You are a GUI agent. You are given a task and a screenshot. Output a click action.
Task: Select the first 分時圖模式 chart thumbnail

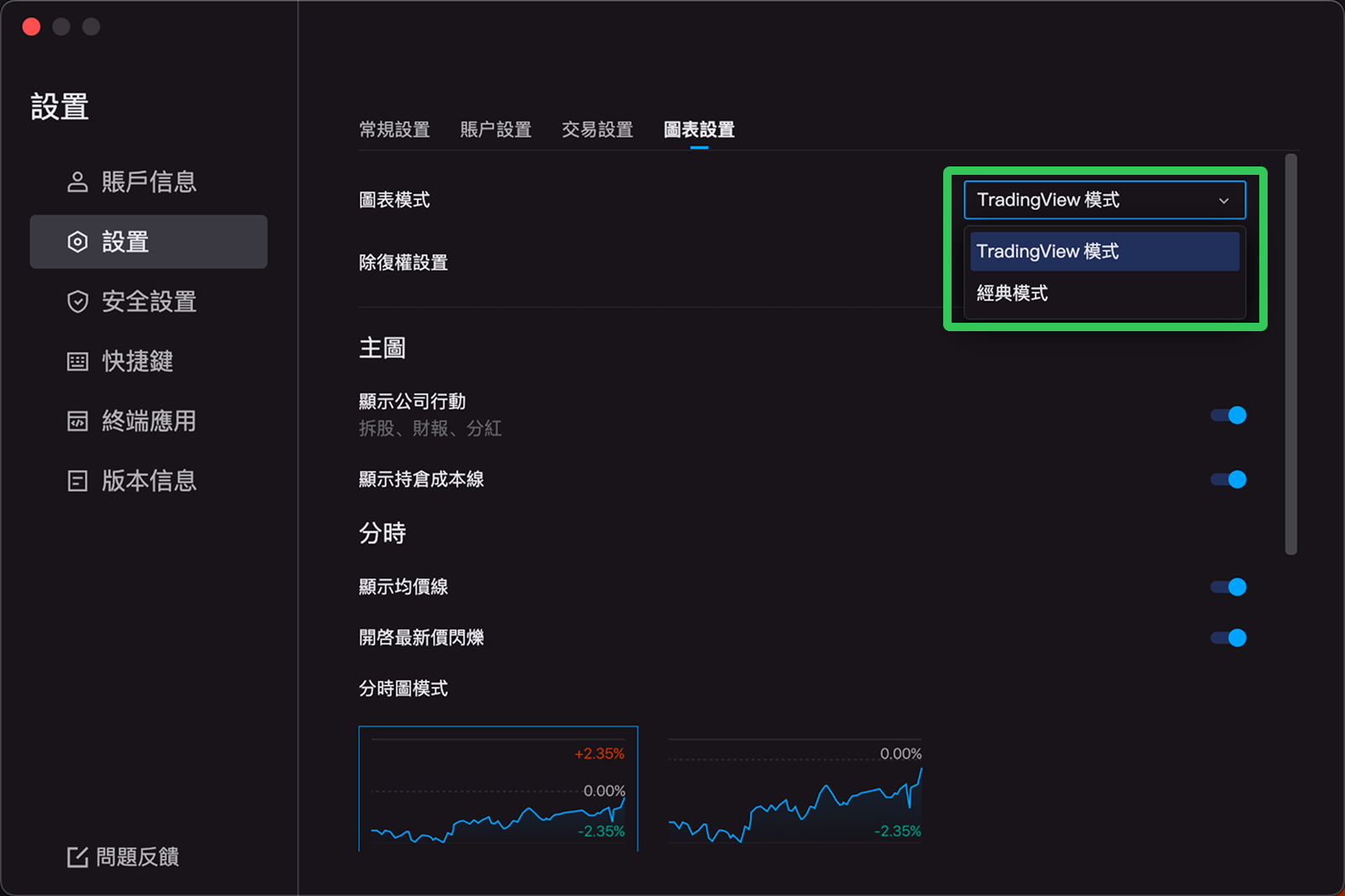click(x=498, y=790)
